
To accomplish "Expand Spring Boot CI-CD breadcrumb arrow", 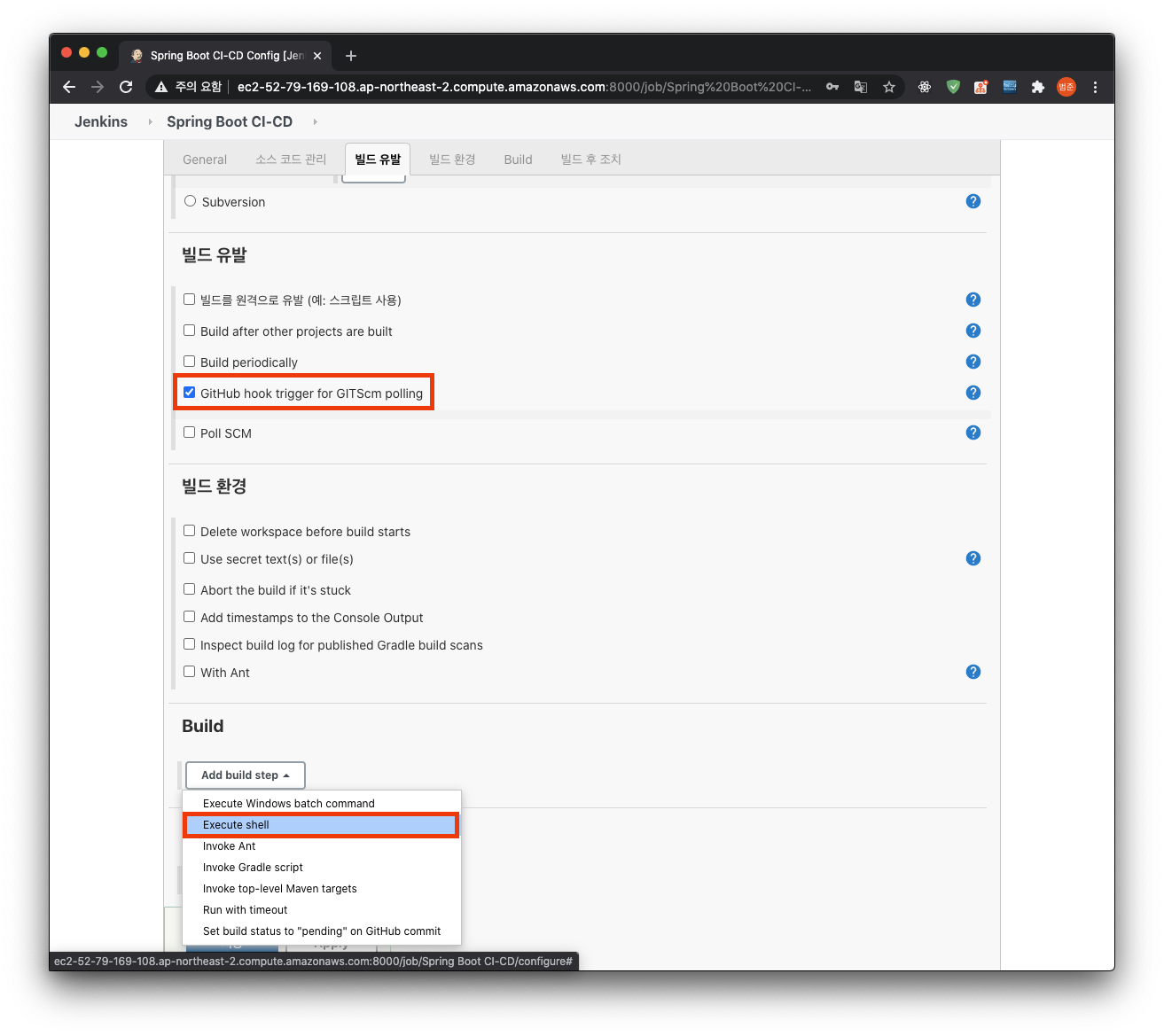I will pos(315,122).
